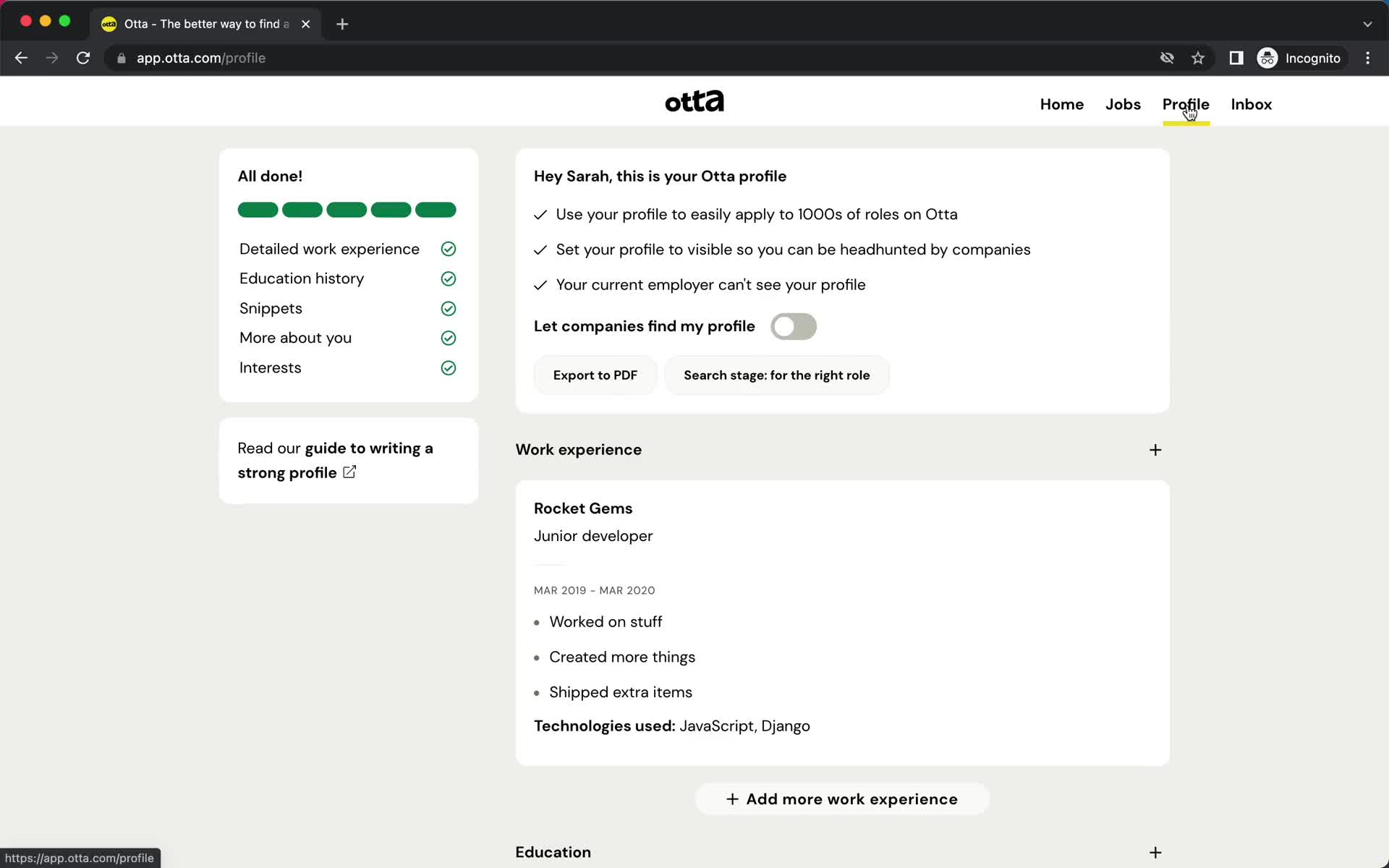Click the Export to PDF button
1389x868 pixels.
595,375
